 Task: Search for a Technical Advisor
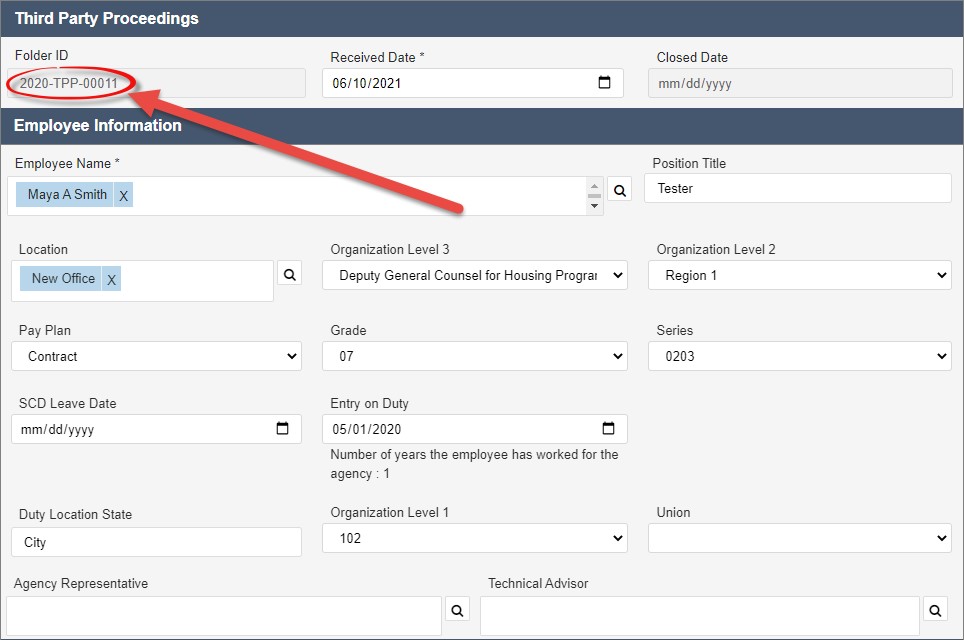[935, 610]
